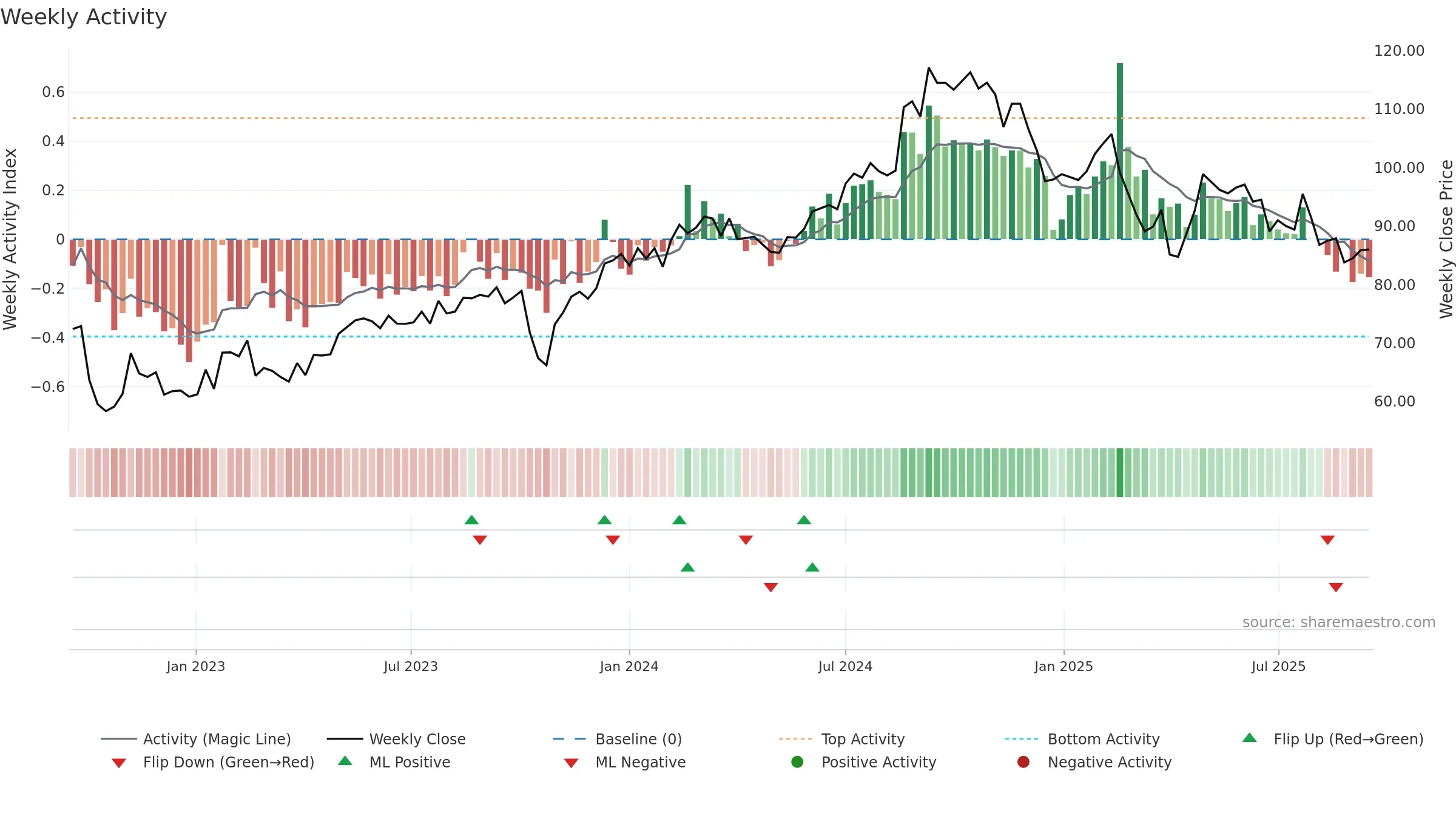Image resolution: width=1456 pixels, height=819 pixels.
Task: Toggle the ML Positive legend entry
Action: [x=394, y=762]
